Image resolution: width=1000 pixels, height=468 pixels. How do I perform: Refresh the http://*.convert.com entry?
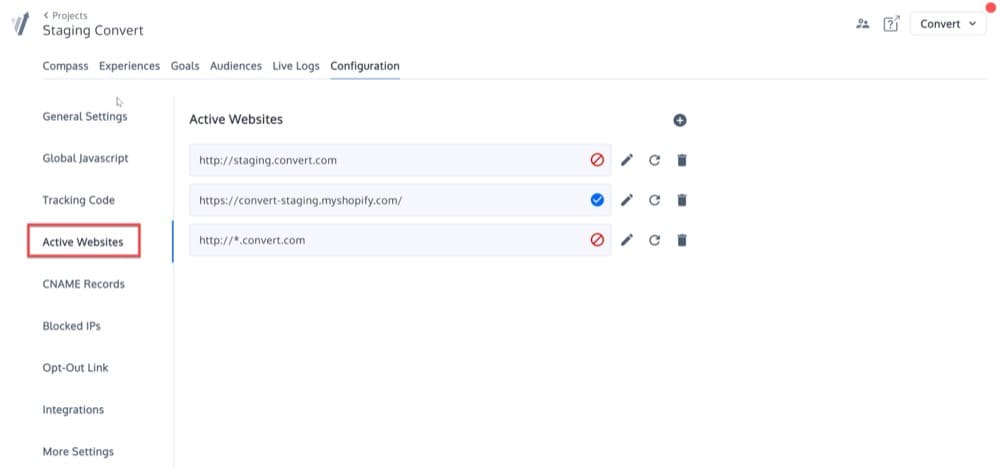point(654,240)
